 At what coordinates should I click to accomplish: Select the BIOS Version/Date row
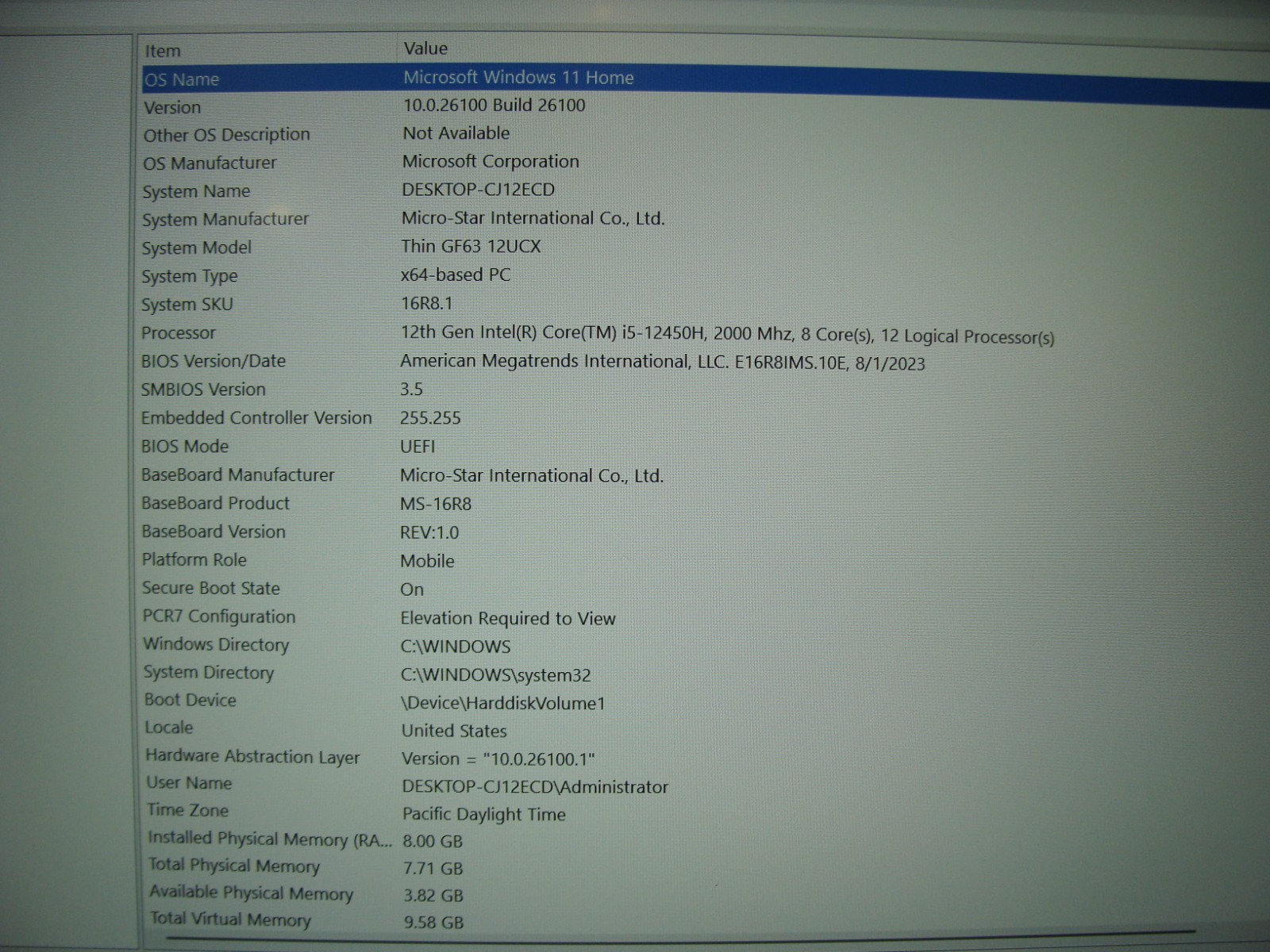tap(214, 361)
